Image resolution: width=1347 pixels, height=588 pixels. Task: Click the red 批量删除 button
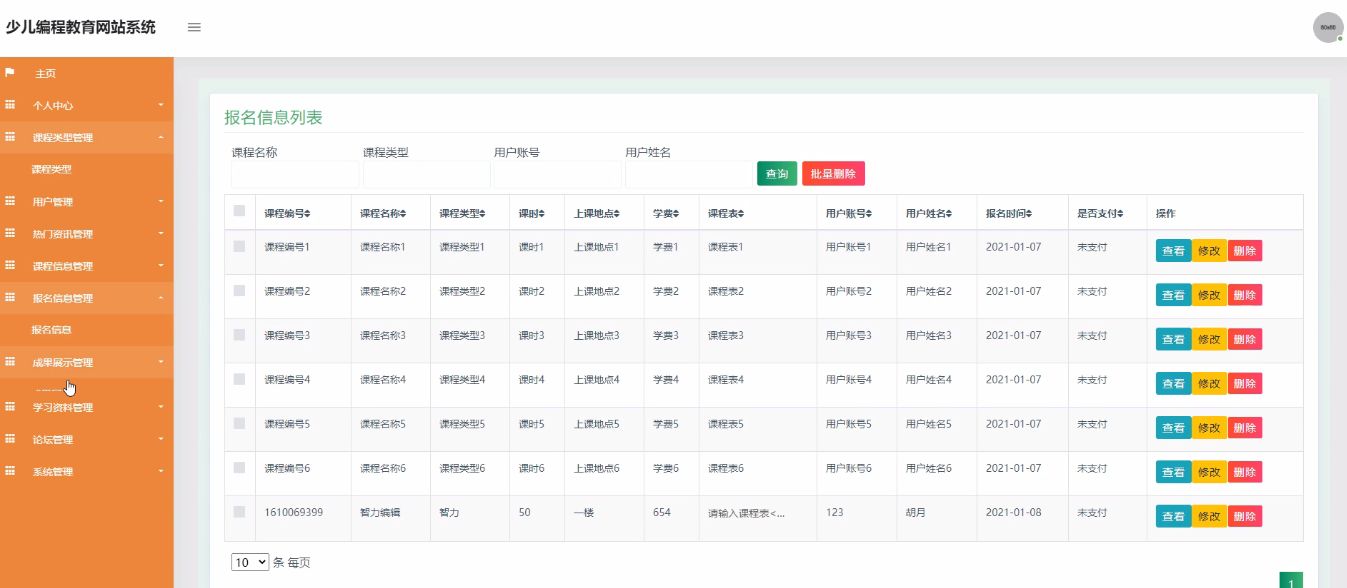pyautogui.click(x=833, y=174)
